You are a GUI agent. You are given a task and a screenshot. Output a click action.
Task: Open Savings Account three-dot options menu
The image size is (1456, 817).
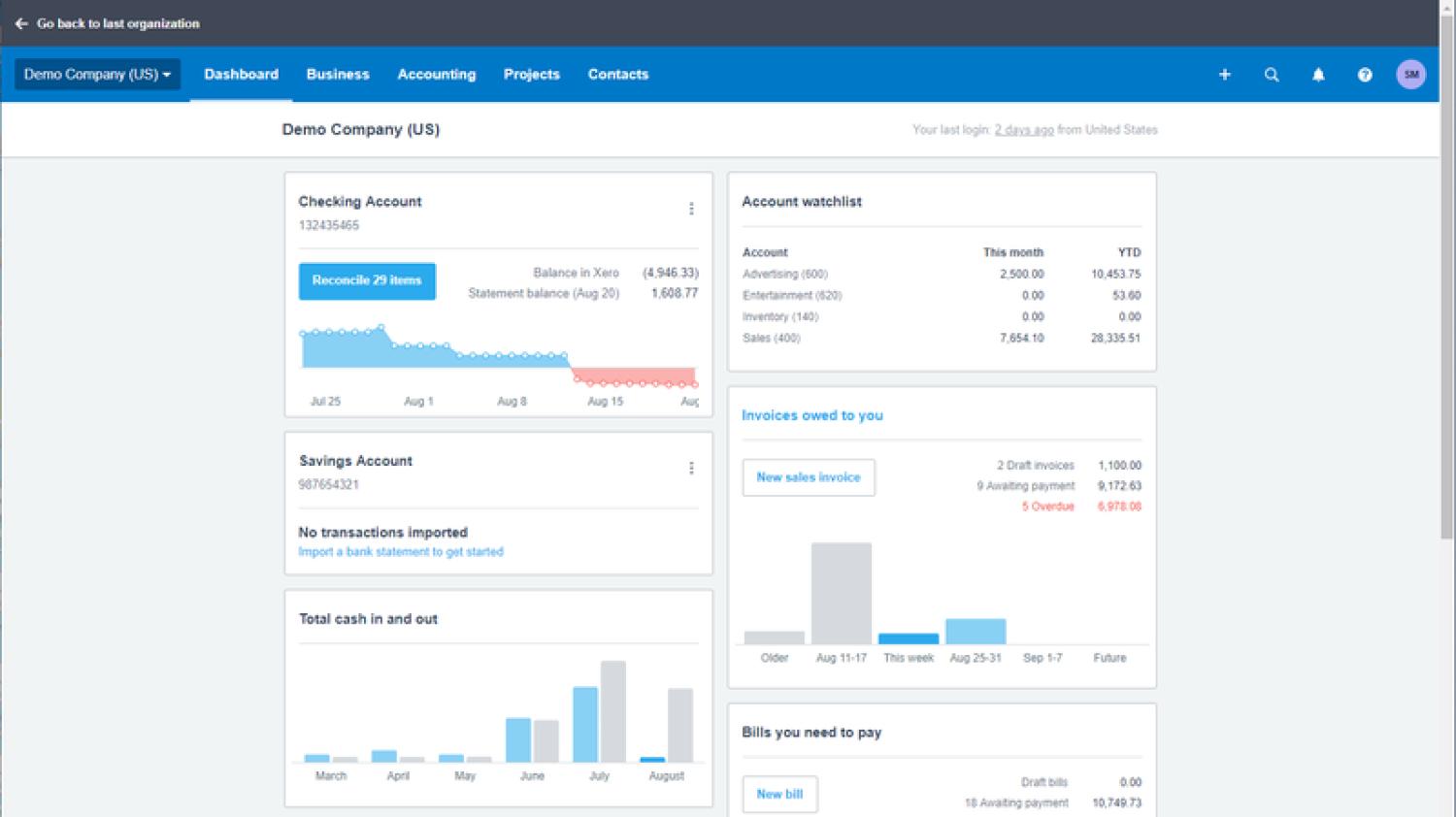pos(691,468)
